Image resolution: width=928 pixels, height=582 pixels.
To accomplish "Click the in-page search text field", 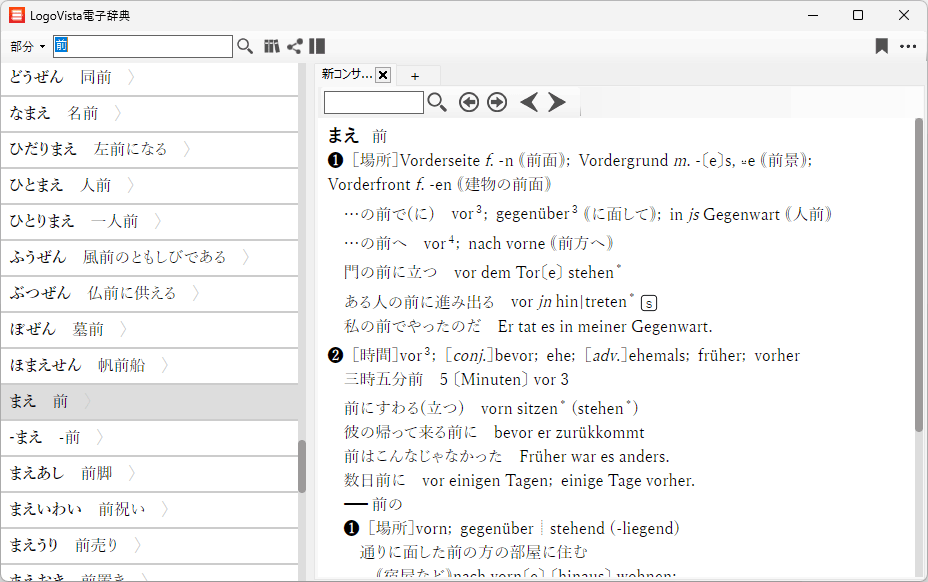I will [374, 102].
